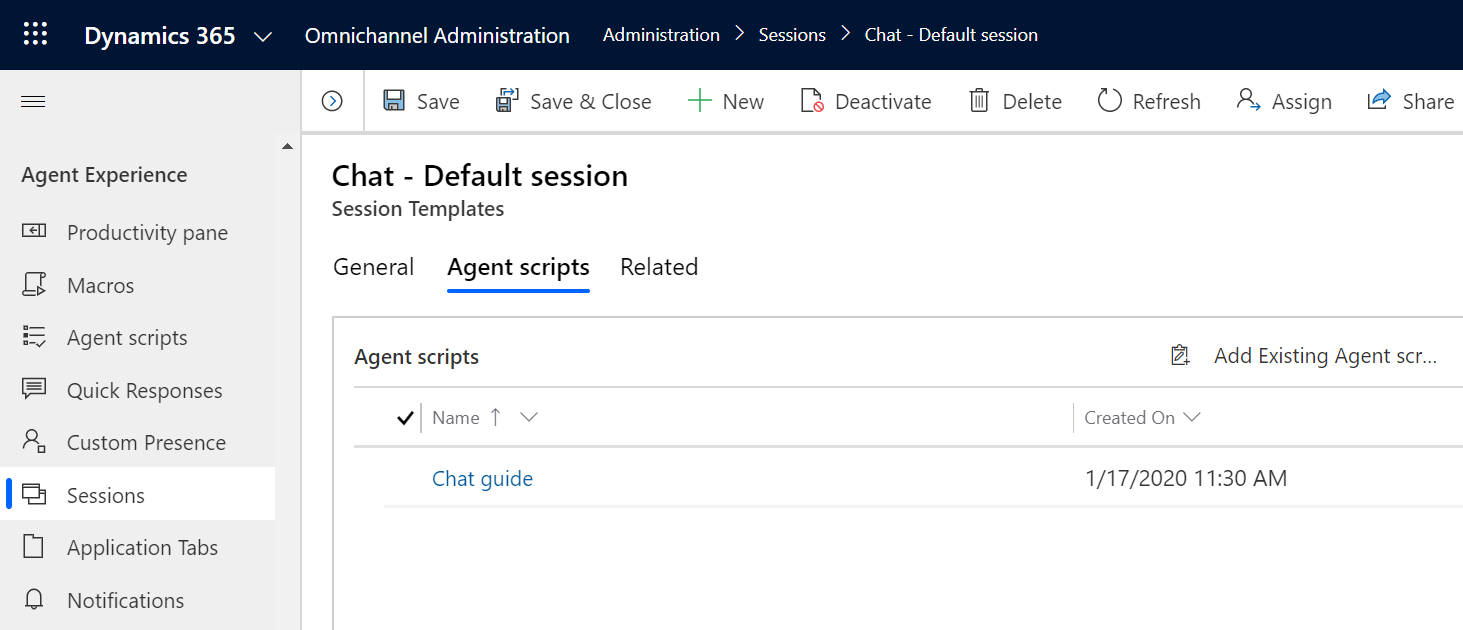Toggle the select-all checkmark in grid header

(405, 418)
